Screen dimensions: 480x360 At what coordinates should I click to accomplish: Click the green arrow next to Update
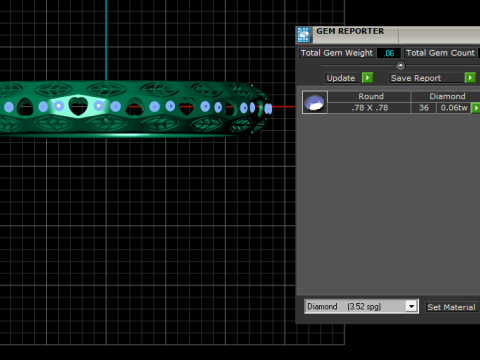tap(367, 78)
